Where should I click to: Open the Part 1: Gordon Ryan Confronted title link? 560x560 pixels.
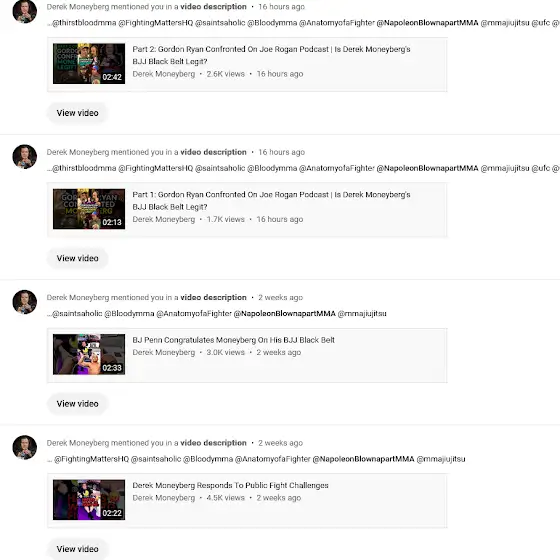[x=271, y=200]
